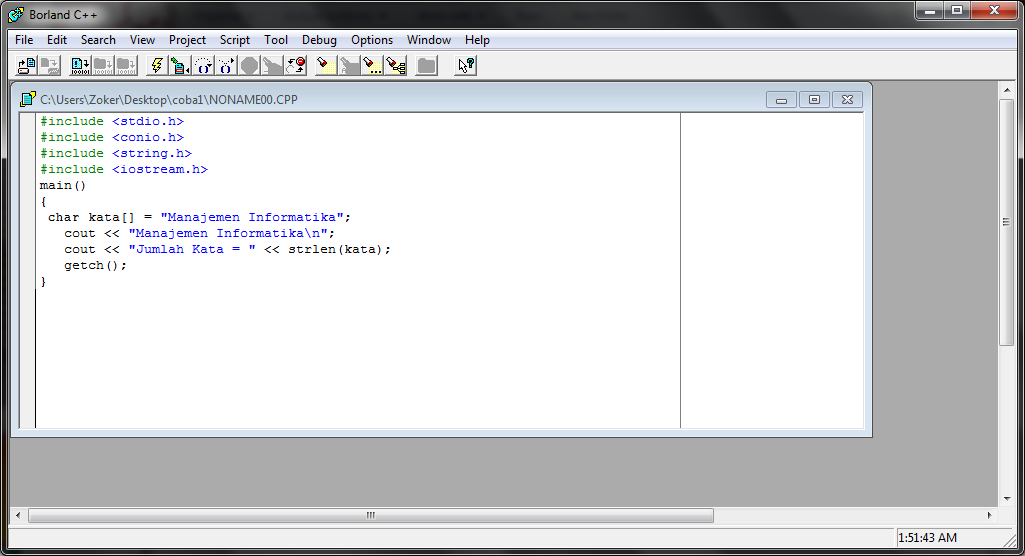Click the file path title C:\Users\Zoker\Desktop\coba1\NONAME00.CPP
Image resolution: width=1025 pixels, height=556 pixels.
pyautogui.click(x=169, y=100)
